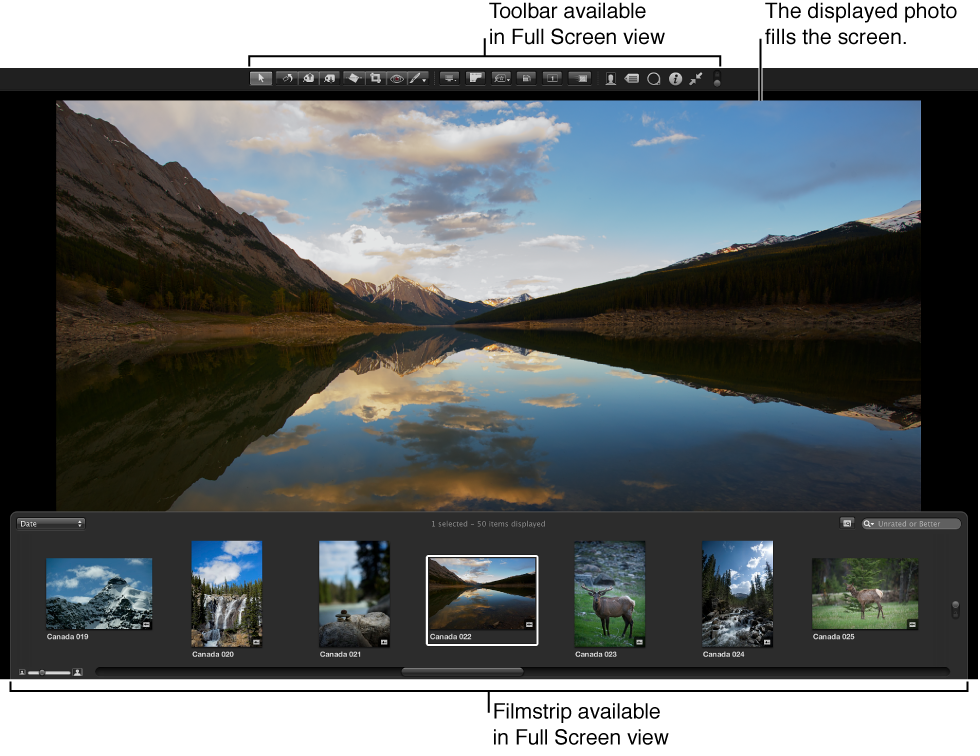The image size is (980, 756).
Task: Select the Selection arrow tool
Action: tap(260, 79)
